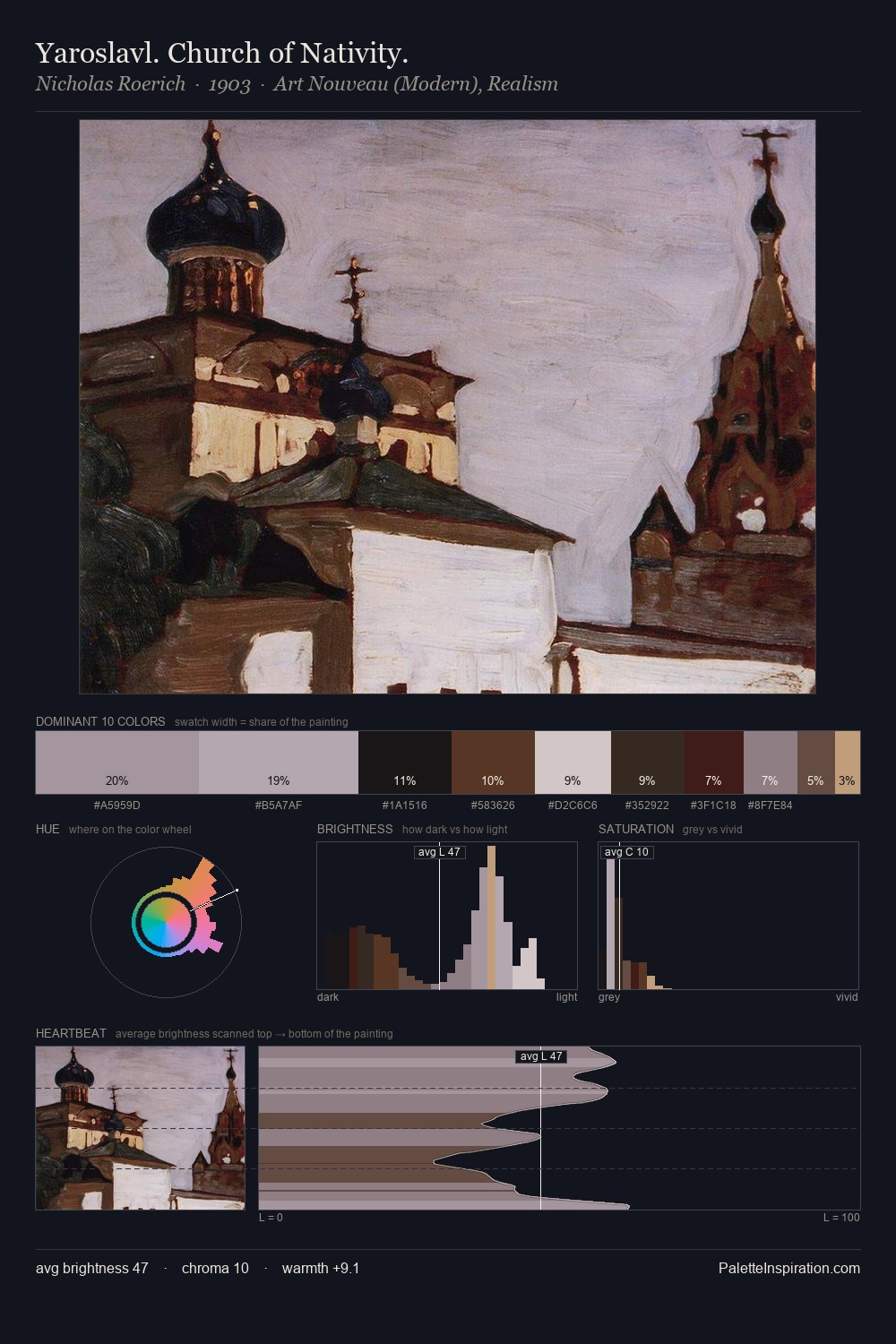Click the small heartbeat painting thumbnail
Viewport: 896px width, 1344px height.
140,1128
